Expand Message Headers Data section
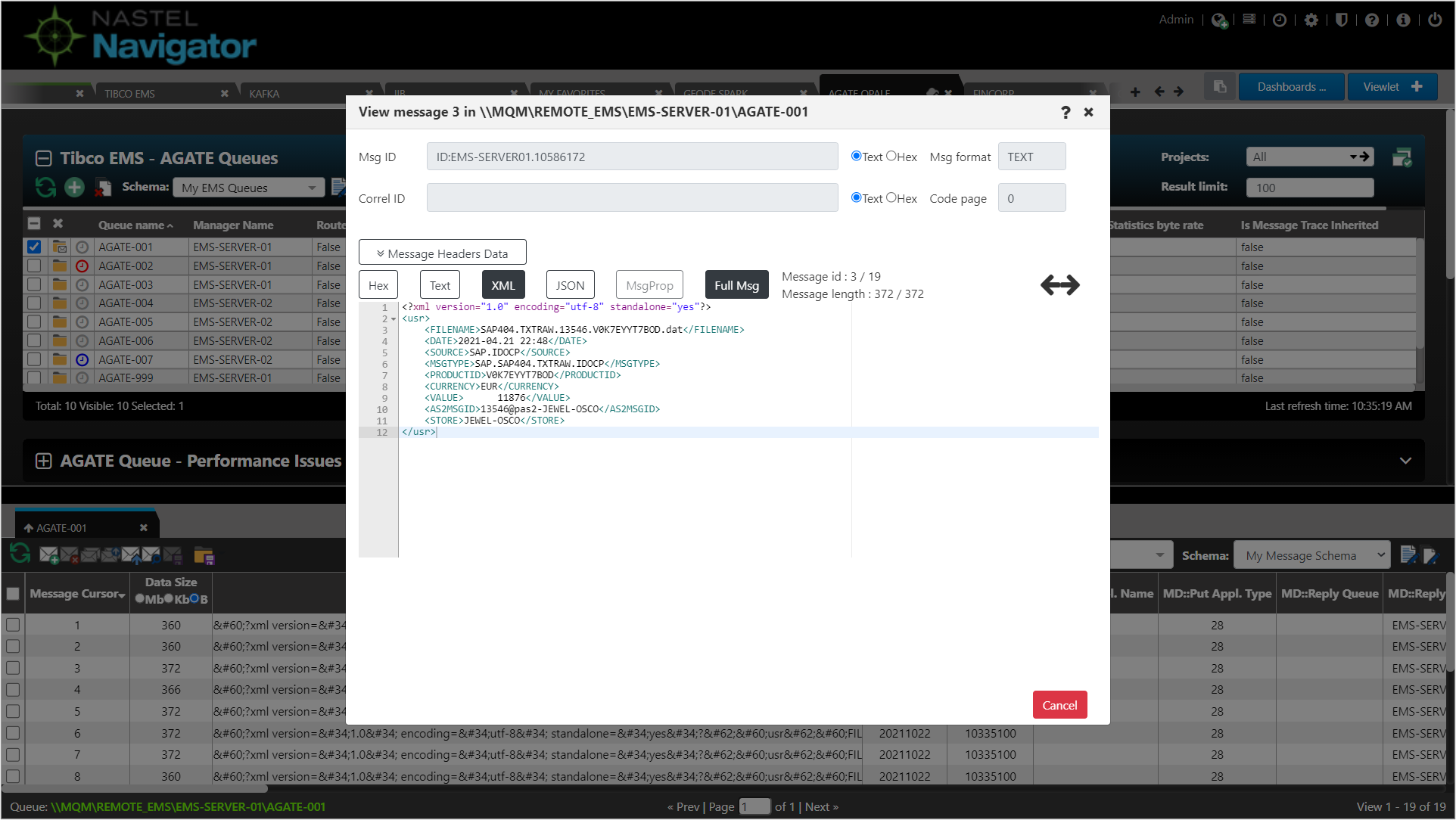Viewport: 1456px width, 820px height. (x=443, y=253)
